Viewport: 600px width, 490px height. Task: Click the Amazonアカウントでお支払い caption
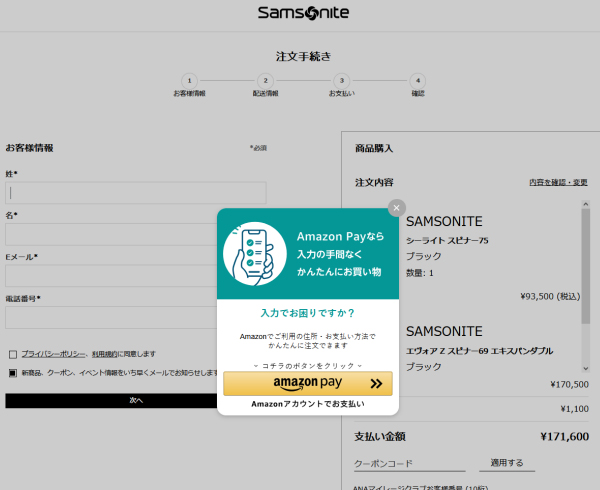tap(308, 404)
